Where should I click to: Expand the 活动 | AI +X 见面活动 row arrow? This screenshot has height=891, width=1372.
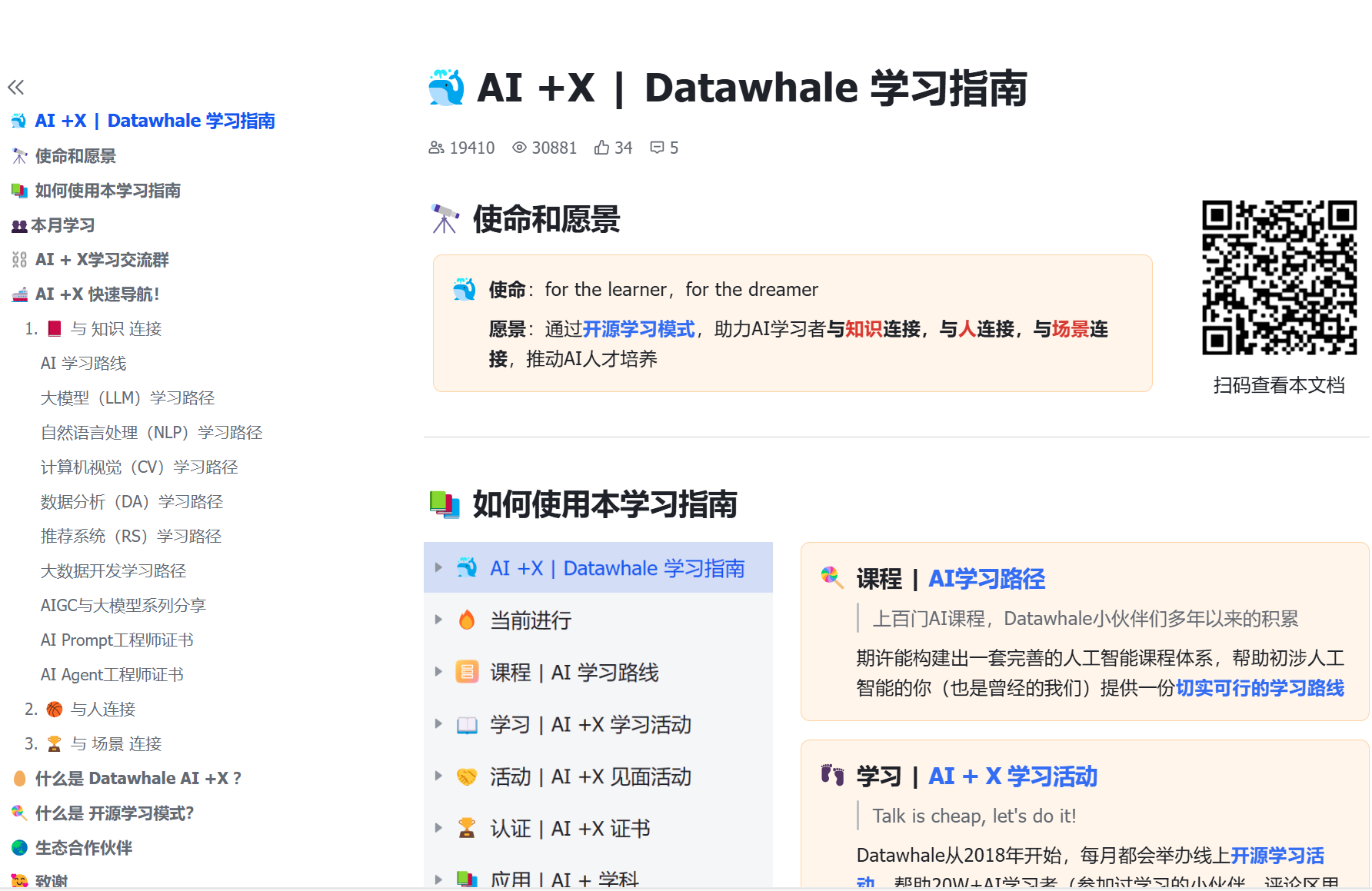click(x=438, y=776)
